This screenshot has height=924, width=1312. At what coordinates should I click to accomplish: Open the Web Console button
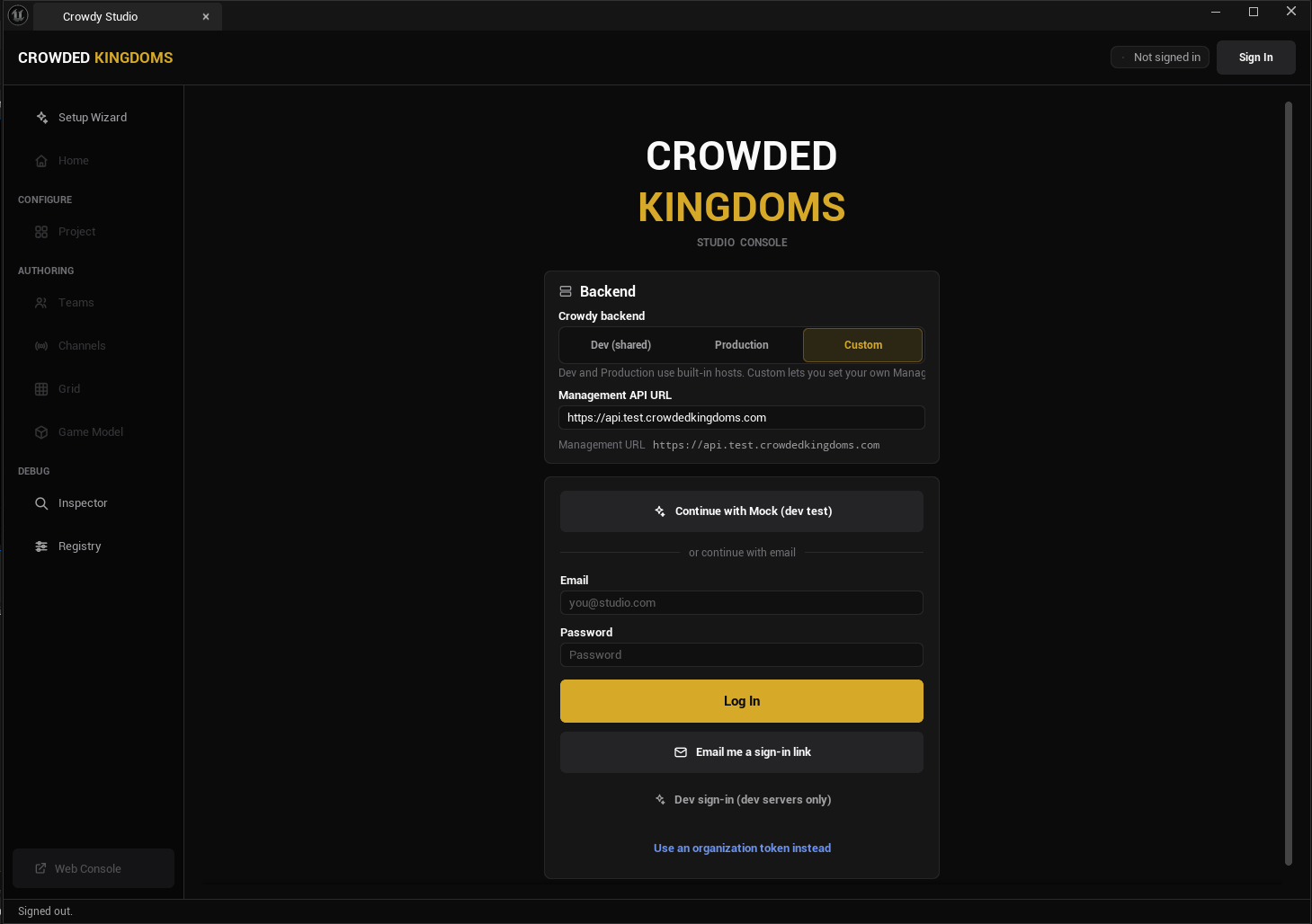(x=94, y=868)
